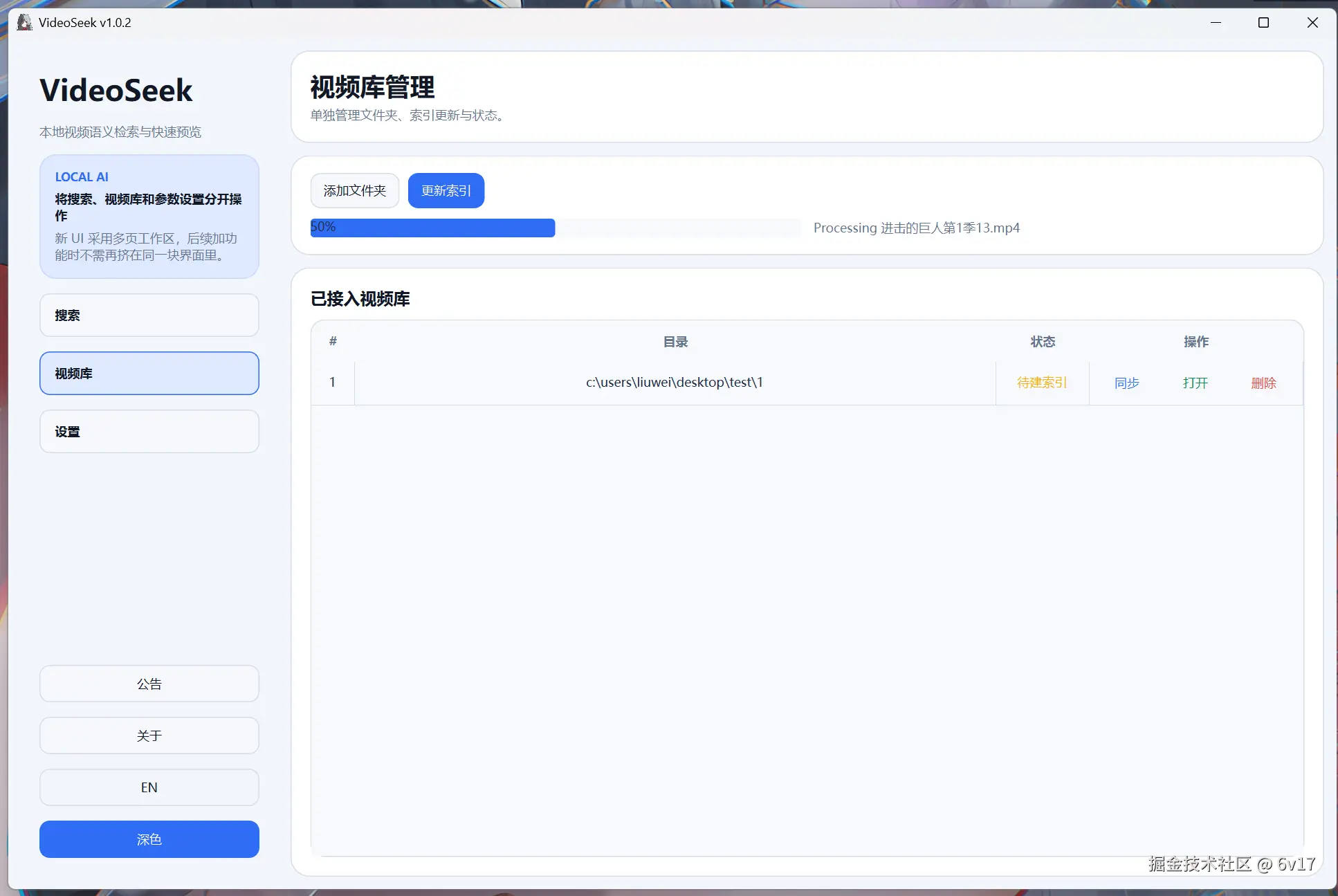
Task: Select the c:\users\liuwei\desktop\test\1 path cell
Action: (674, 382)
